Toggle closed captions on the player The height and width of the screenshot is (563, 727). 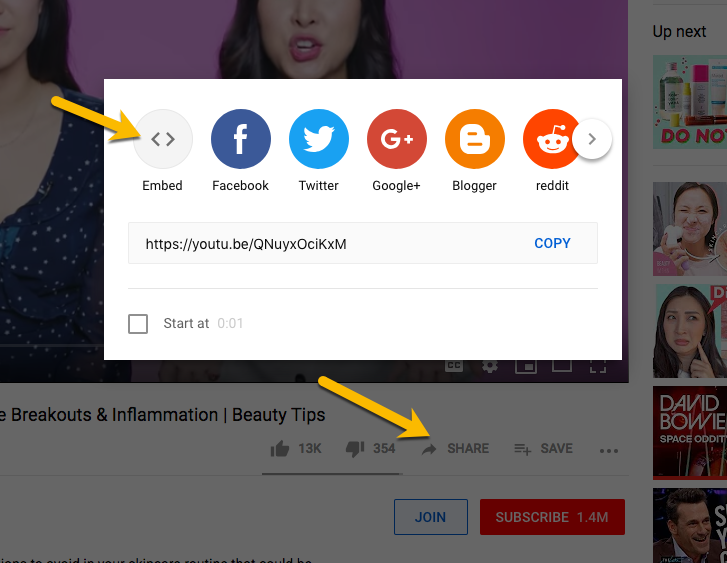(x=454, y=366)
